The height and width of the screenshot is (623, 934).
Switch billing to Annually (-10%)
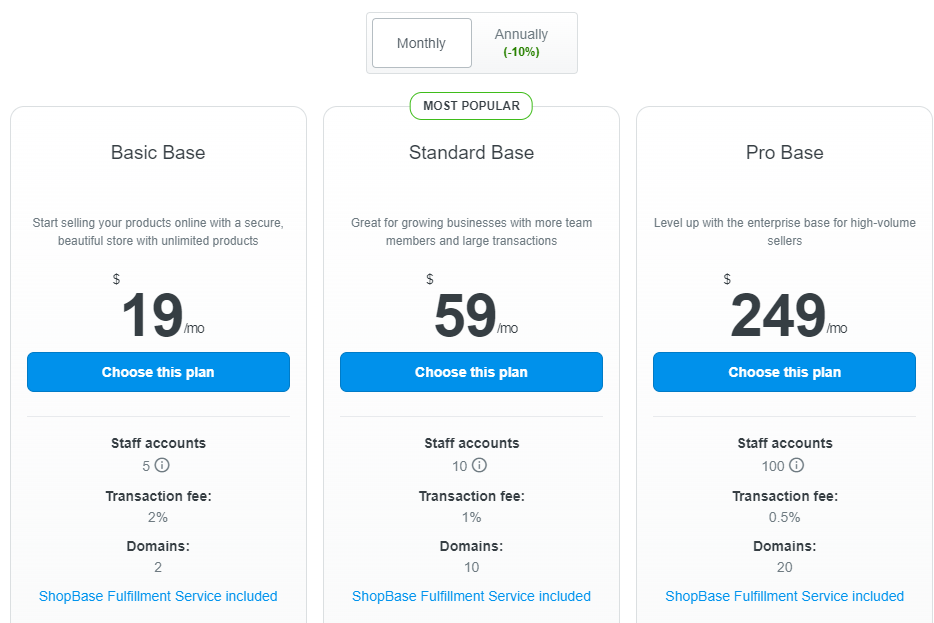521,43
